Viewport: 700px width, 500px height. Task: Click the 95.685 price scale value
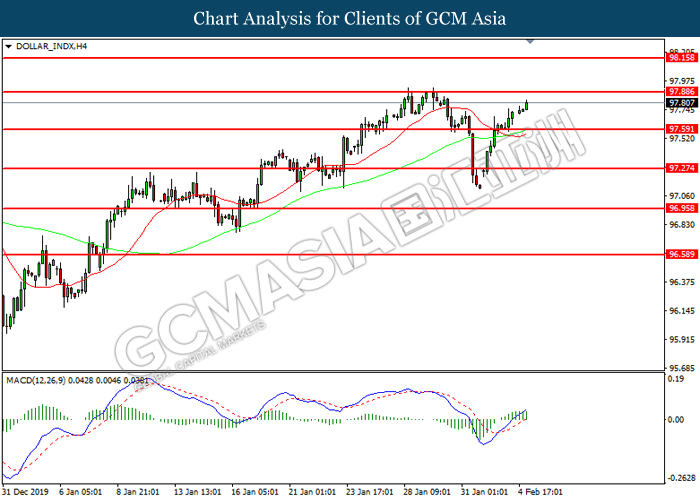[x=682, y=368]
